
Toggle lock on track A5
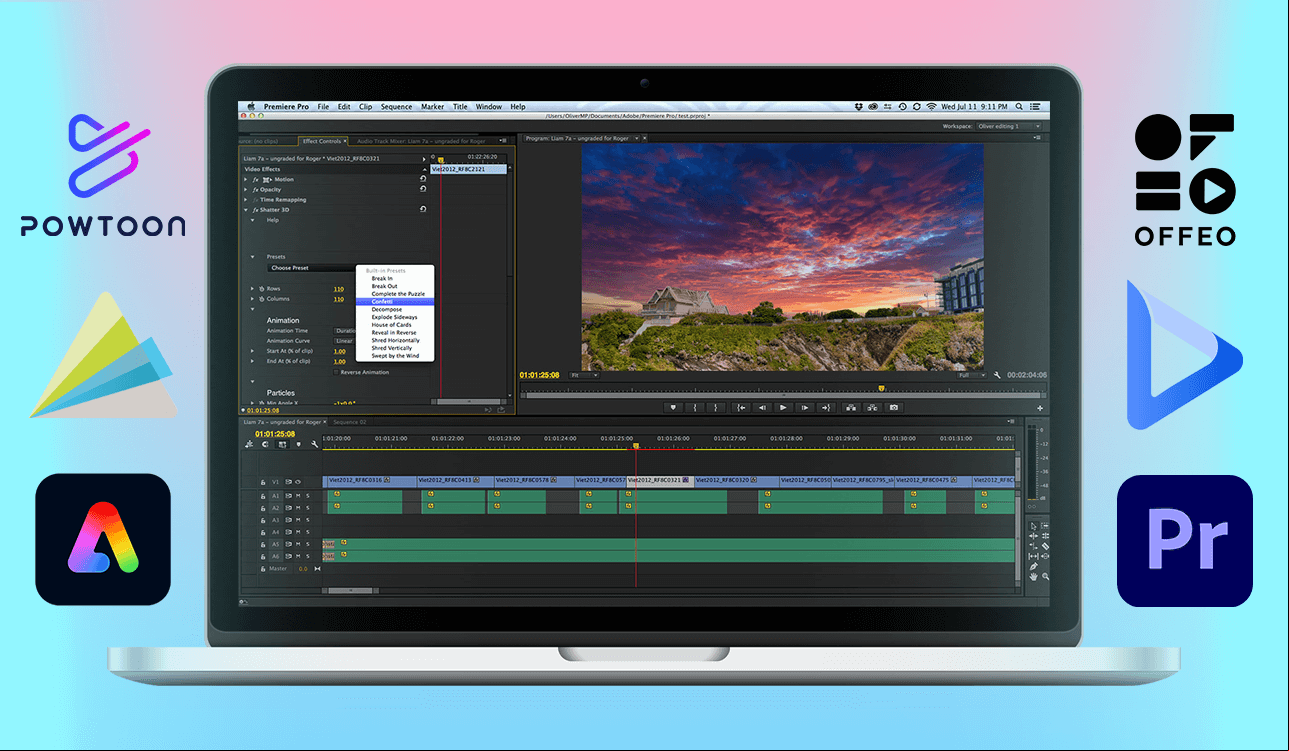[x=264, y=544]
